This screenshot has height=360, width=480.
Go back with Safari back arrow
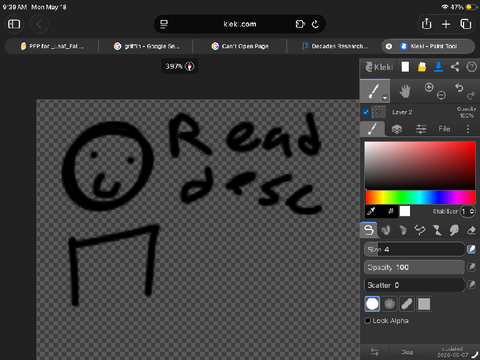point(39,24)
